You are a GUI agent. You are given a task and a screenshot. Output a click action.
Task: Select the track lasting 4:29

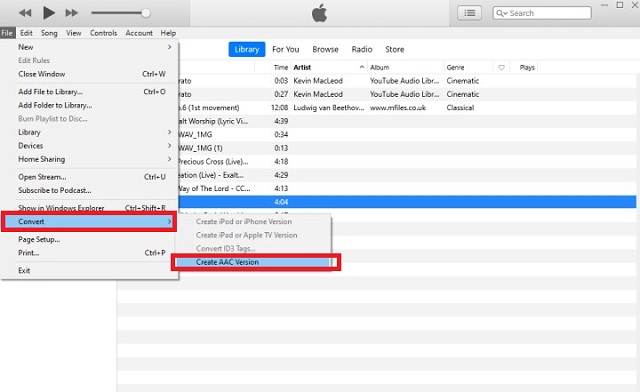[x=407, y=175]
